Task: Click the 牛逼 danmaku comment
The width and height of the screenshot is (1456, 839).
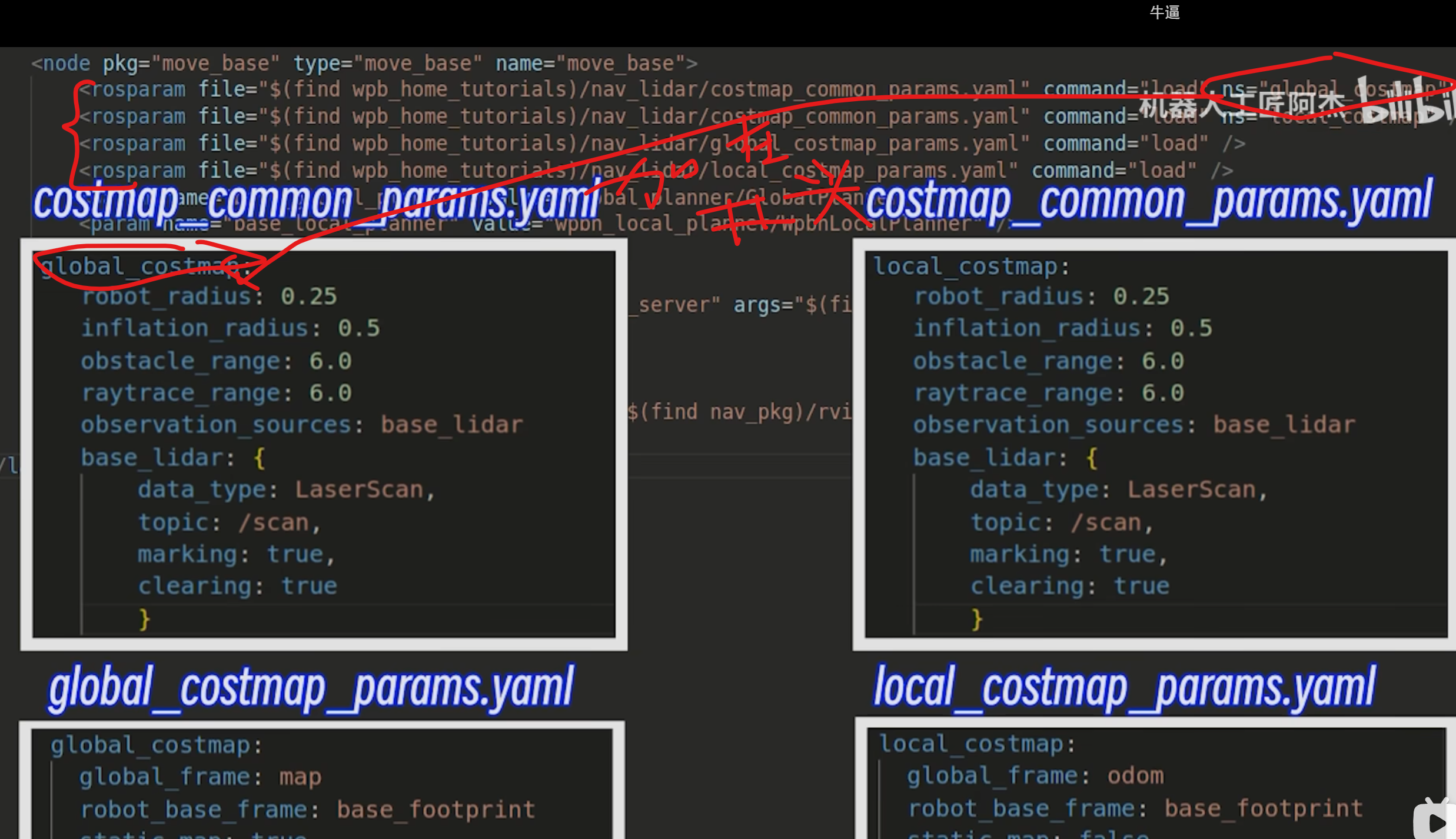Action: point(1164,12)
